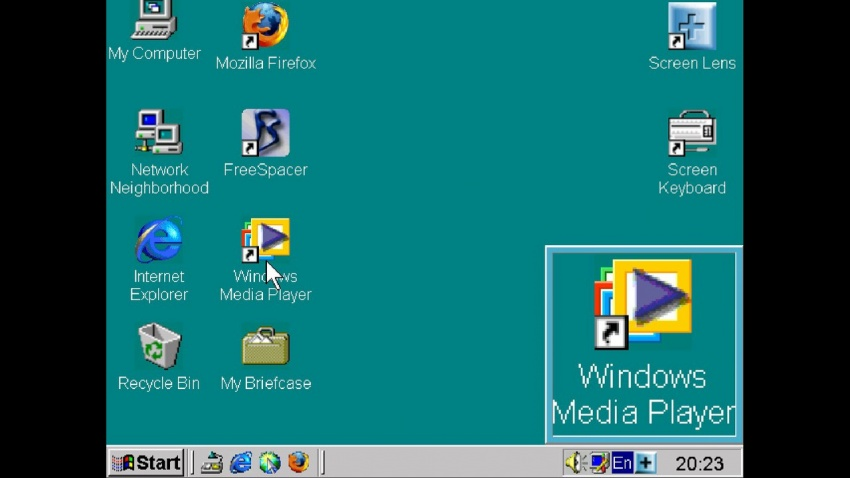
Task: Click the volume speaker icon in the system tray
Action: coord(575,462)
